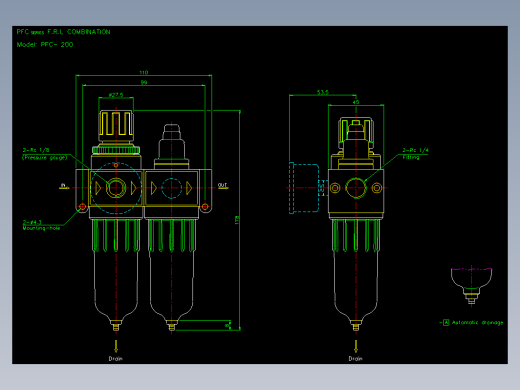520x390 pixels.
Task: Click the '2-ø4.3 Mounting-hole' annotation
Action: pyautogui.click(x=41, y=225)
